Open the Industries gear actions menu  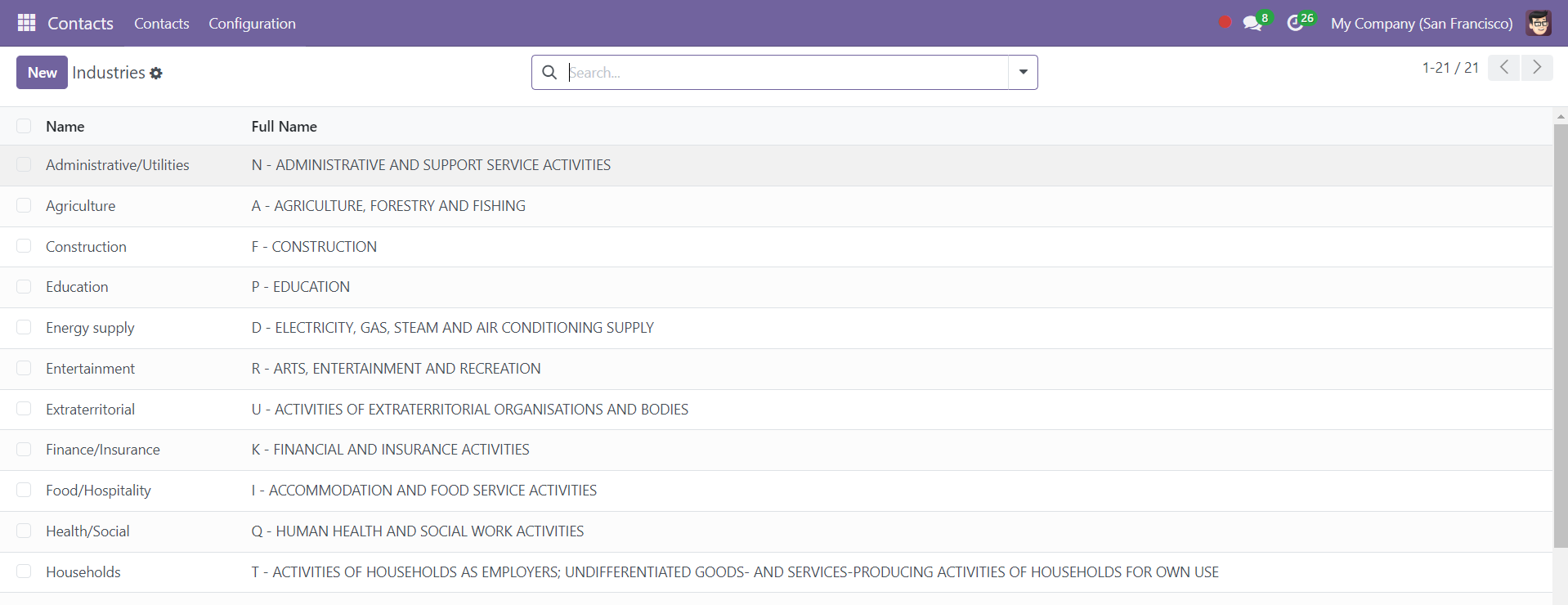click(x=156, y=74)
